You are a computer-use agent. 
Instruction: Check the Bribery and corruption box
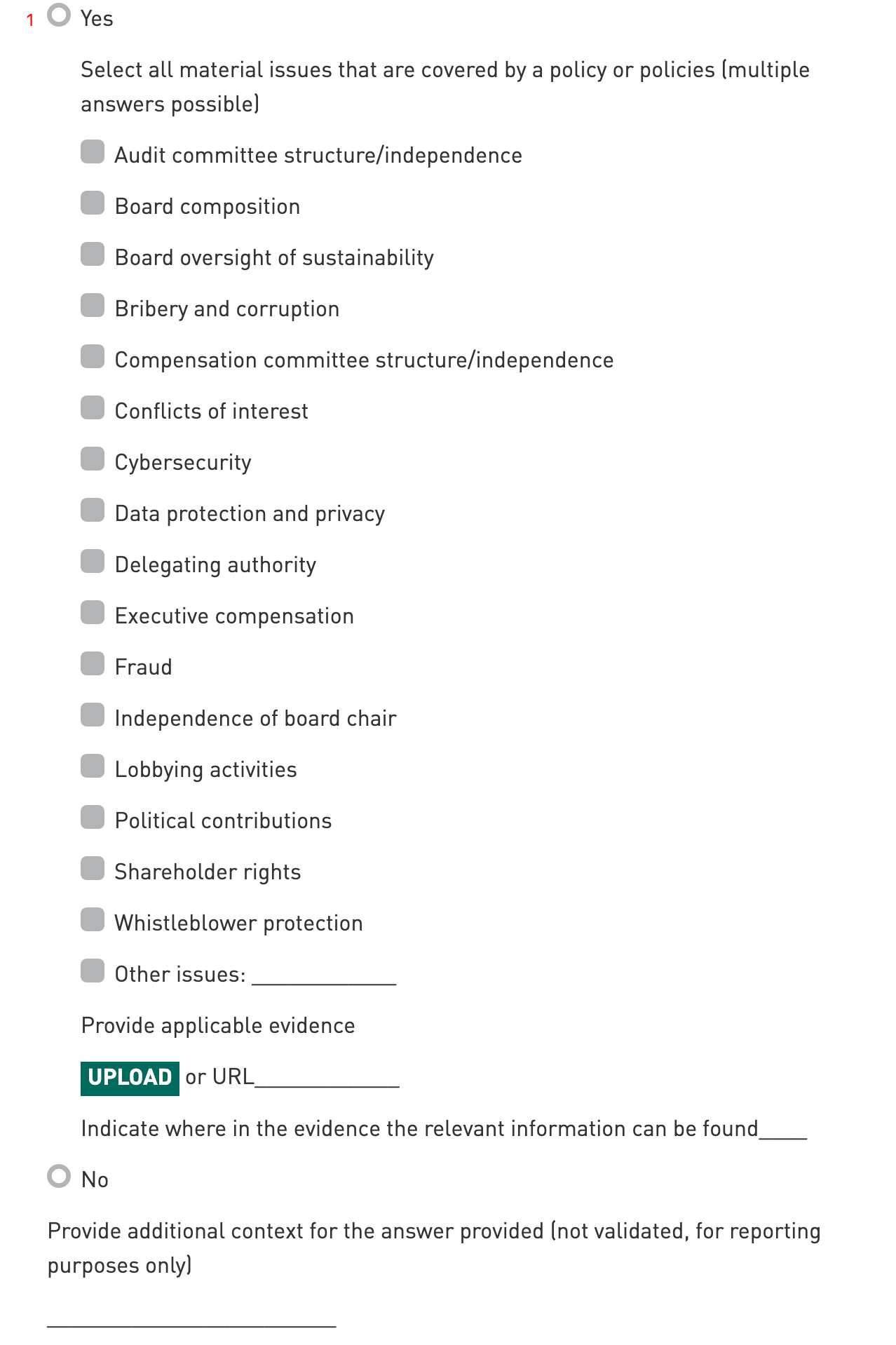click(x=93, y=306)
